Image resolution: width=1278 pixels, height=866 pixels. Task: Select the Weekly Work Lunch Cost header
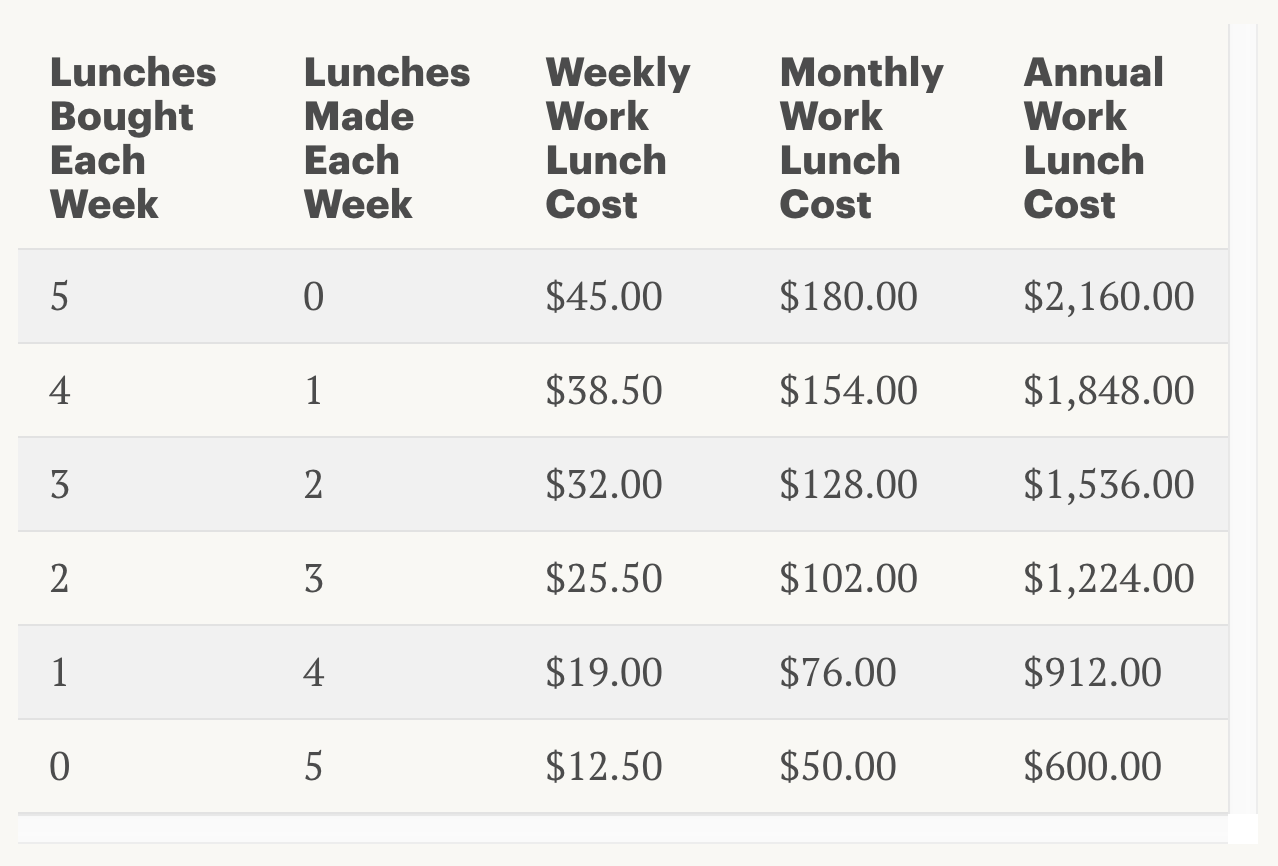click(617, 138)
